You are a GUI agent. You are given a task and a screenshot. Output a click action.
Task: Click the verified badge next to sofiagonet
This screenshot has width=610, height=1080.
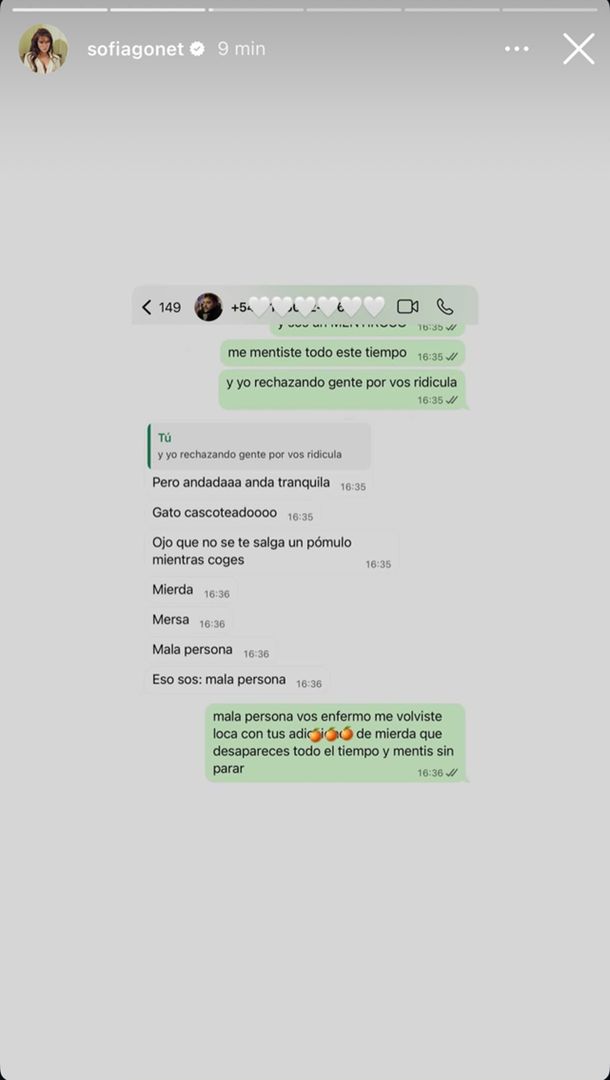(x=198, y=49)
